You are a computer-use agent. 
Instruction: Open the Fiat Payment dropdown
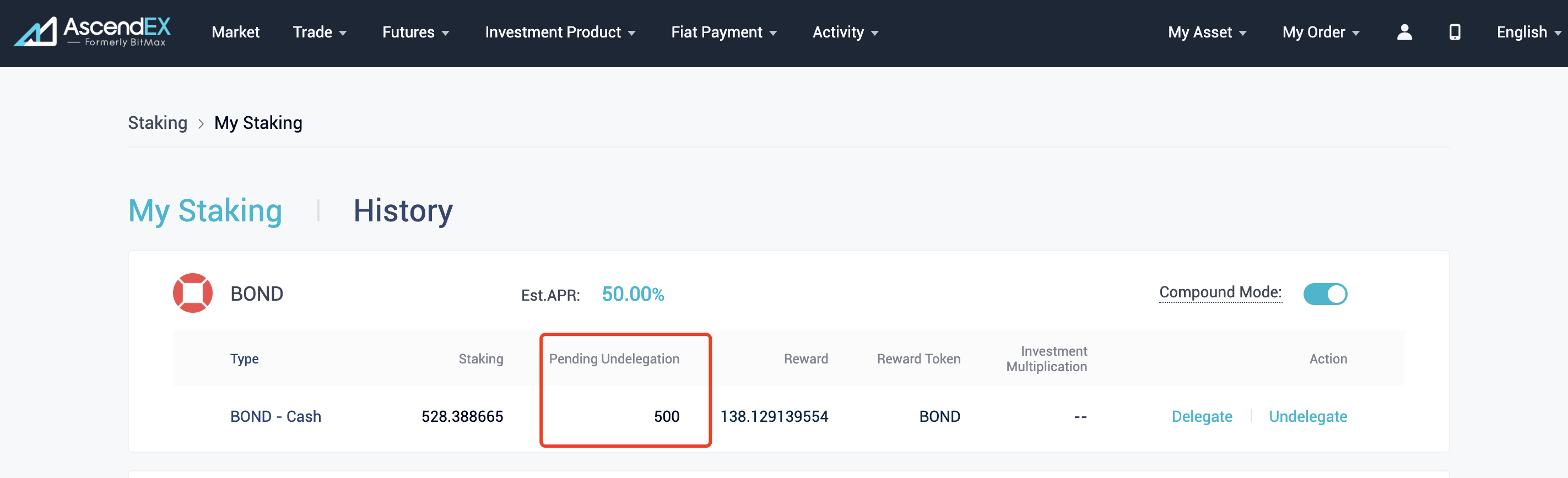[723, 32]
